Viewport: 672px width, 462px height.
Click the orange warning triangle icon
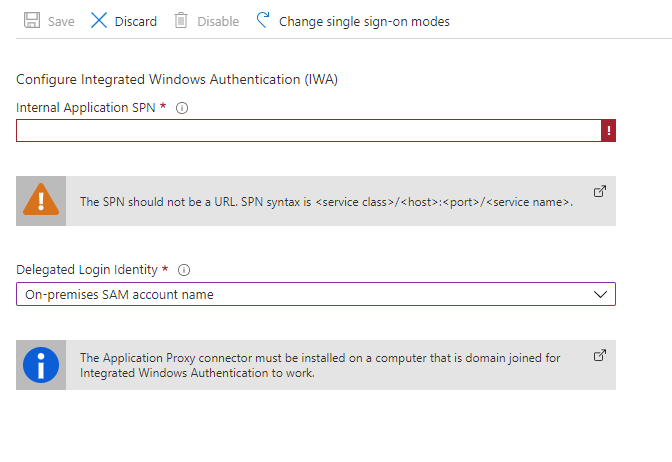(41, 201)
